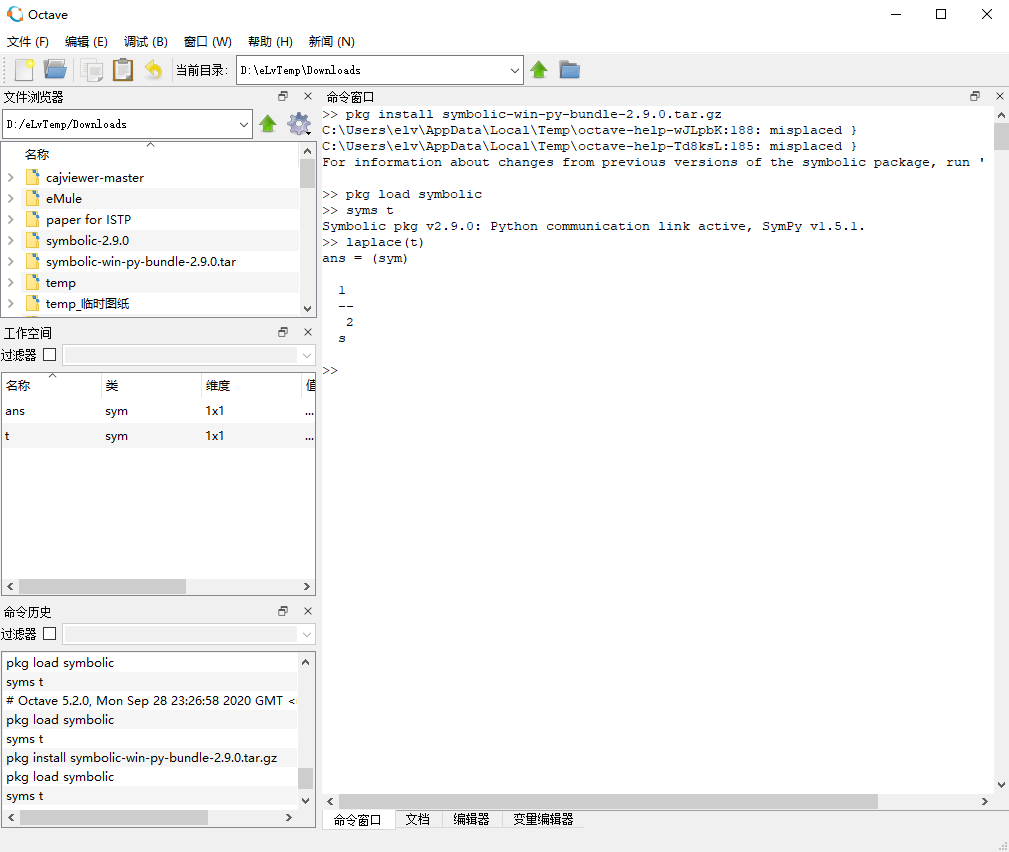This screenshot has height=852, width=1009.
Task: Switch to the 编辑器 tab
Action: click(471, 819)
